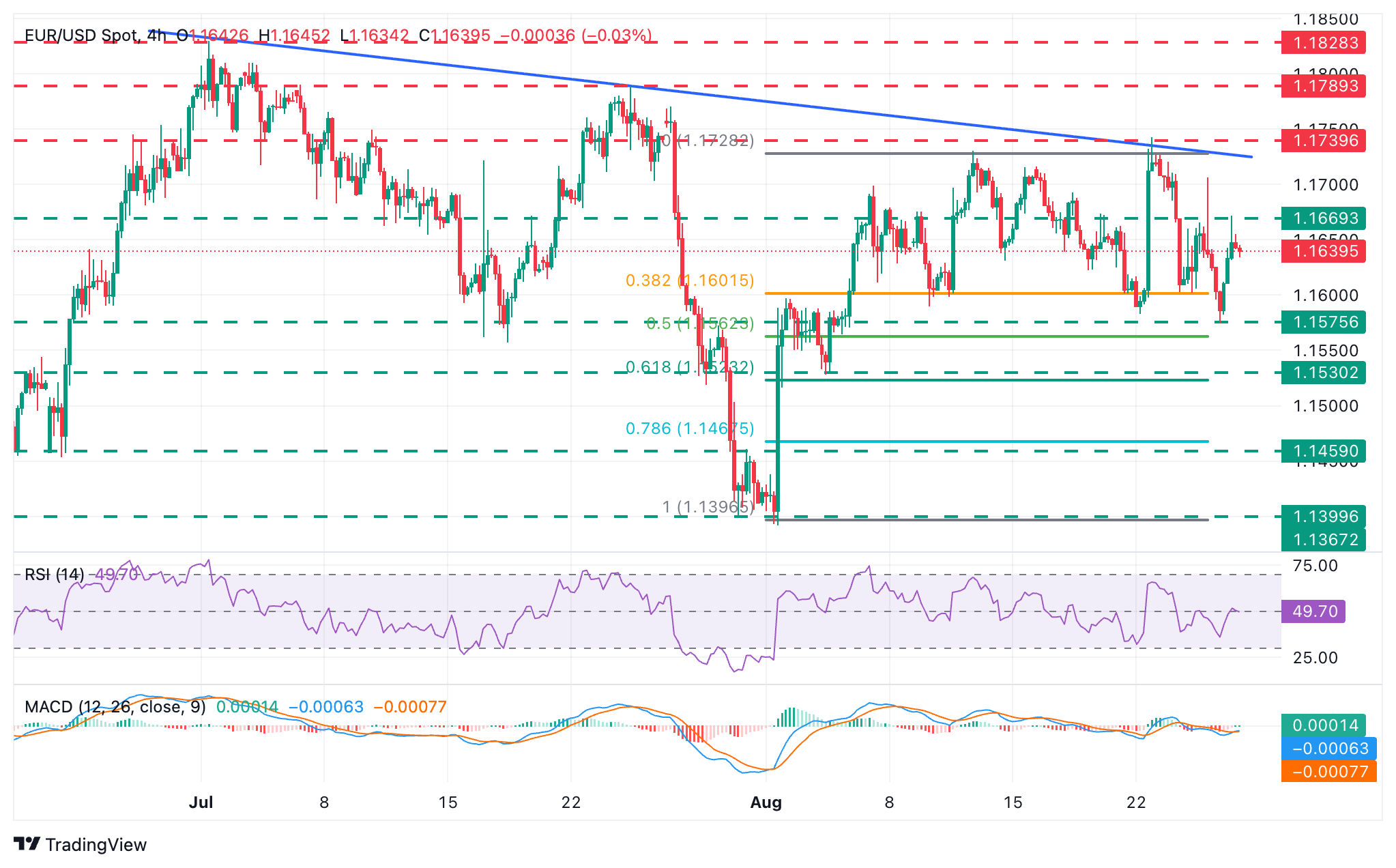Viewport: 1396px width, 868px height.
Task: Click the 1.13996 green price label
Action: pos(1324,517)
